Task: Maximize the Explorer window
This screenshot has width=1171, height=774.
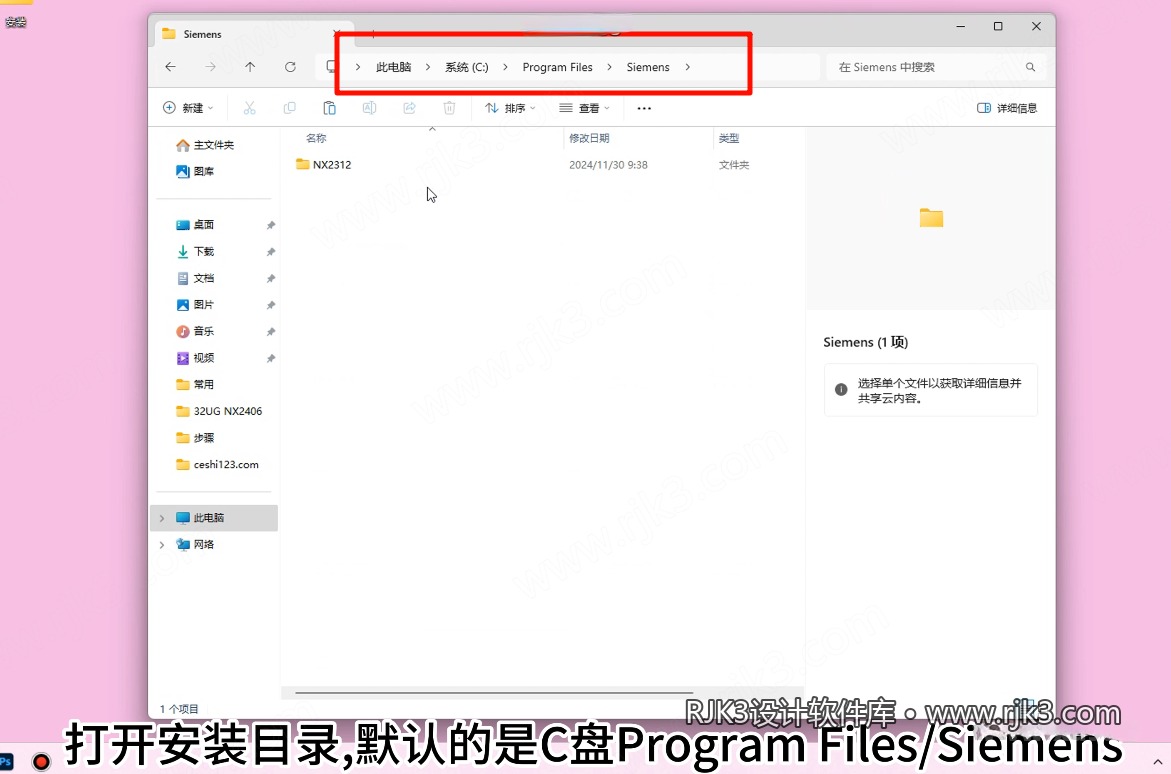Action: (998, 26)
